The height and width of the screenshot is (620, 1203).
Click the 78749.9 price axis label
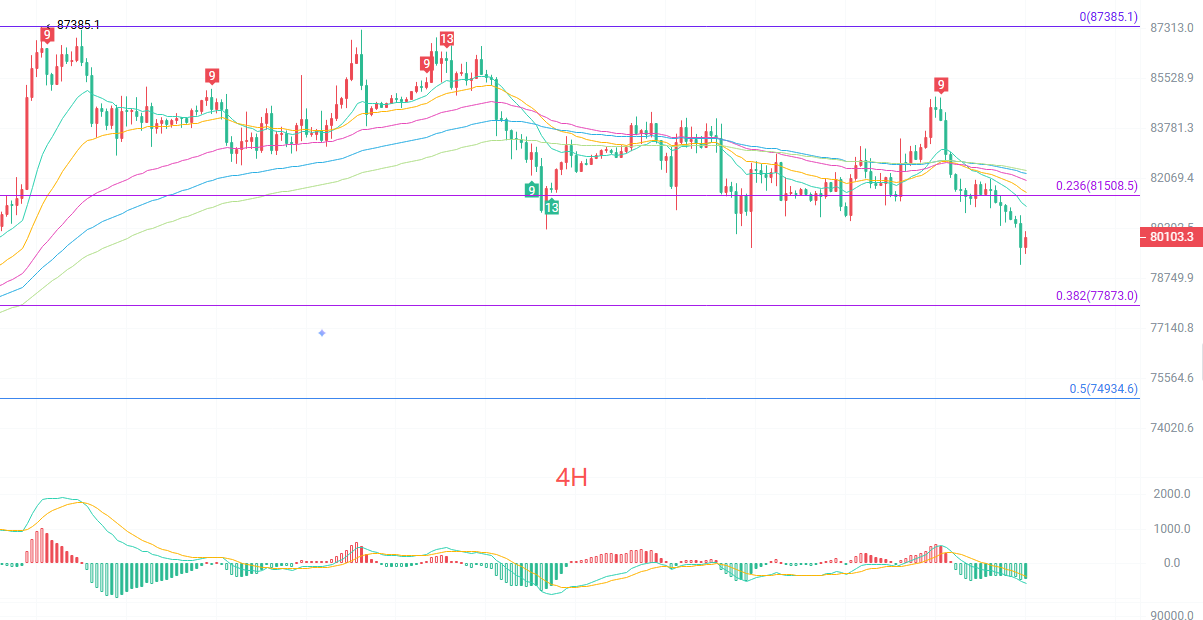click(1173, 278)
